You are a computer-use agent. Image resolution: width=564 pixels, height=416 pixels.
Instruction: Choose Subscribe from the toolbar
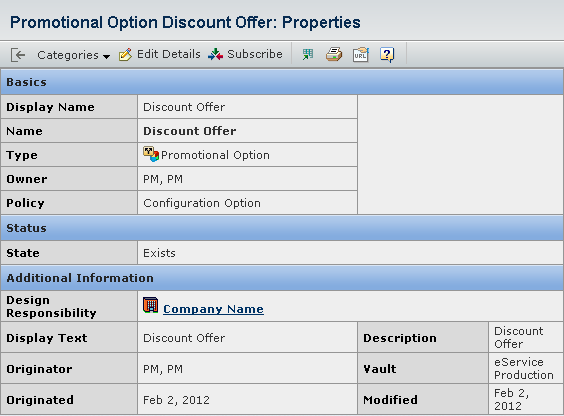[x=255, y=54]
